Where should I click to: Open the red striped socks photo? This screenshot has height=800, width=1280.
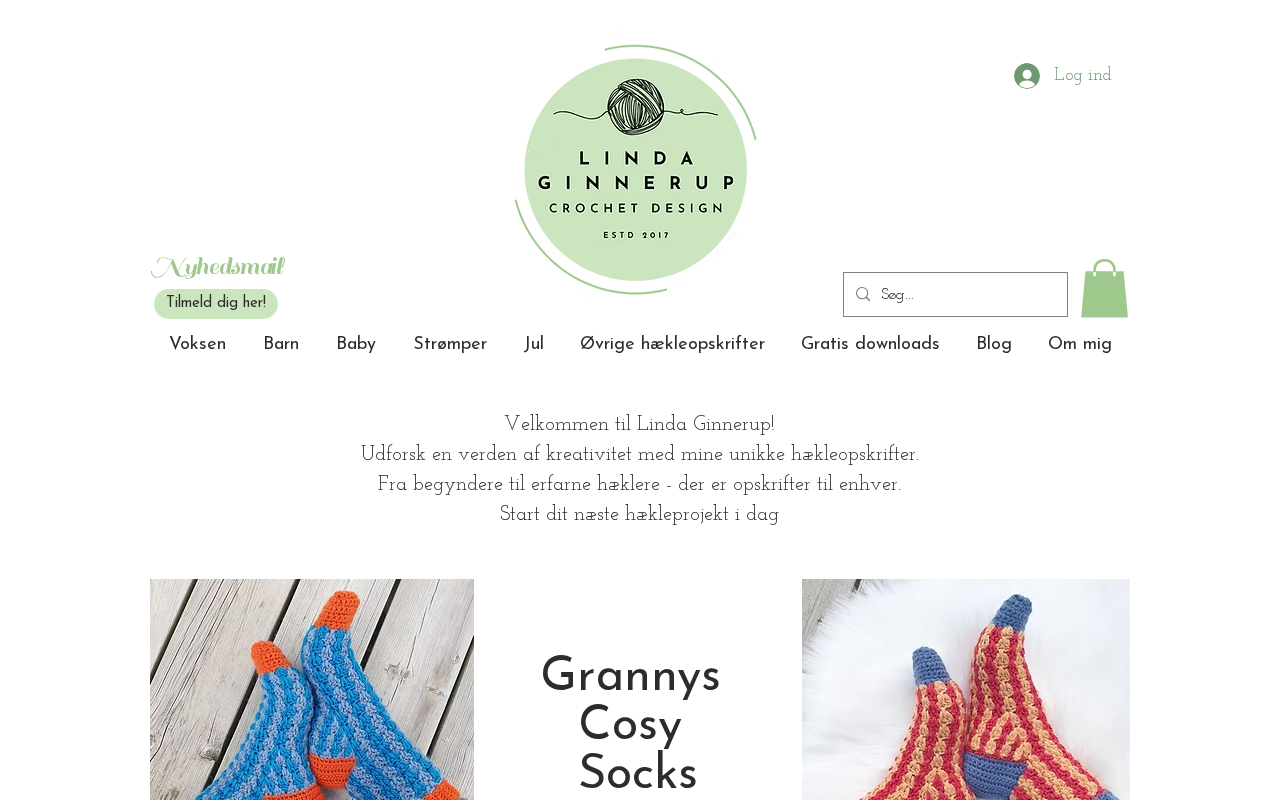(x=966, y=689)
